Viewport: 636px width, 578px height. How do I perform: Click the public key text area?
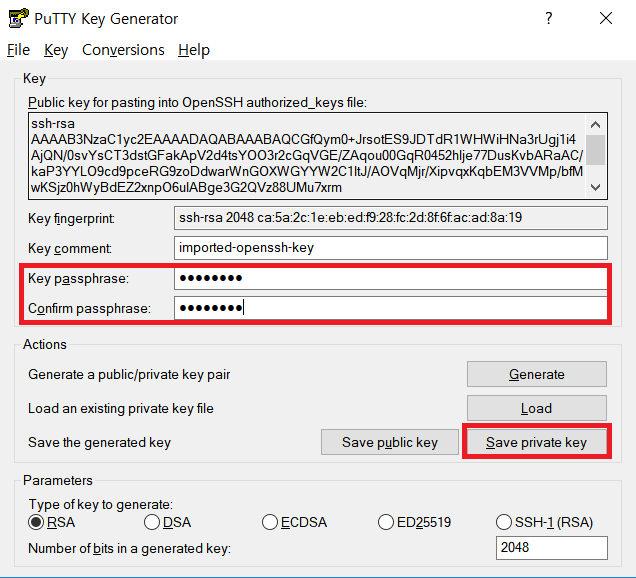[307, 156]
